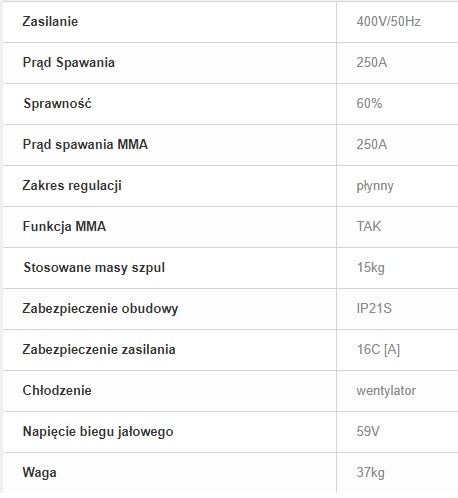
Task: Select the Zasilanie row label
Action: point(50,22)
